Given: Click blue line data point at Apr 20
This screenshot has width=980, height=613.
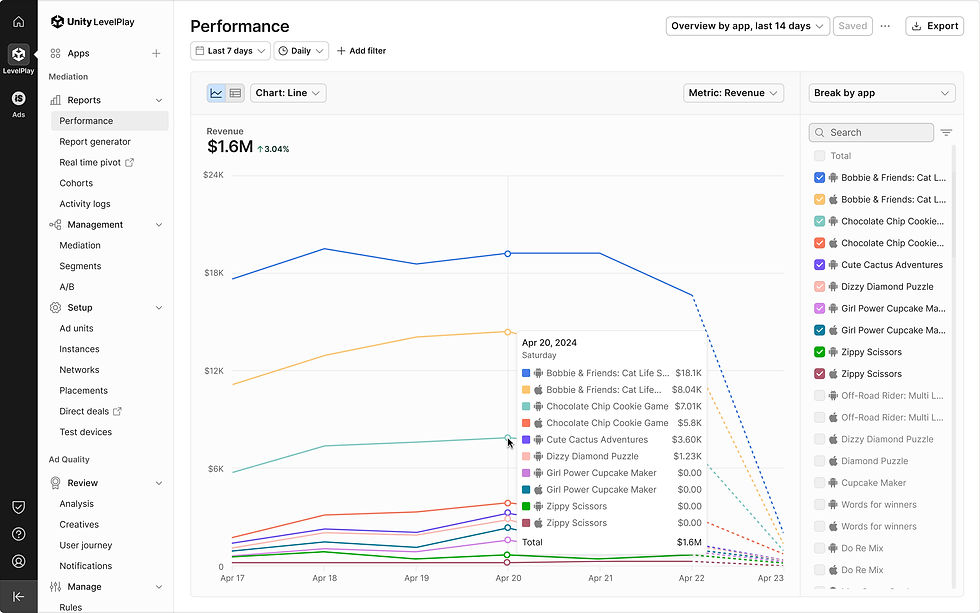Looking at the screenshot, I should [508, 254].
